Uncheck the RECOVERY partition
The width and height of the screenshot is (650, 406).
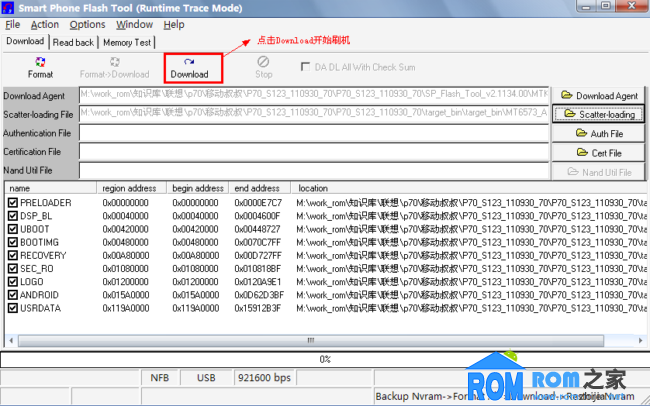coord(13,255)
